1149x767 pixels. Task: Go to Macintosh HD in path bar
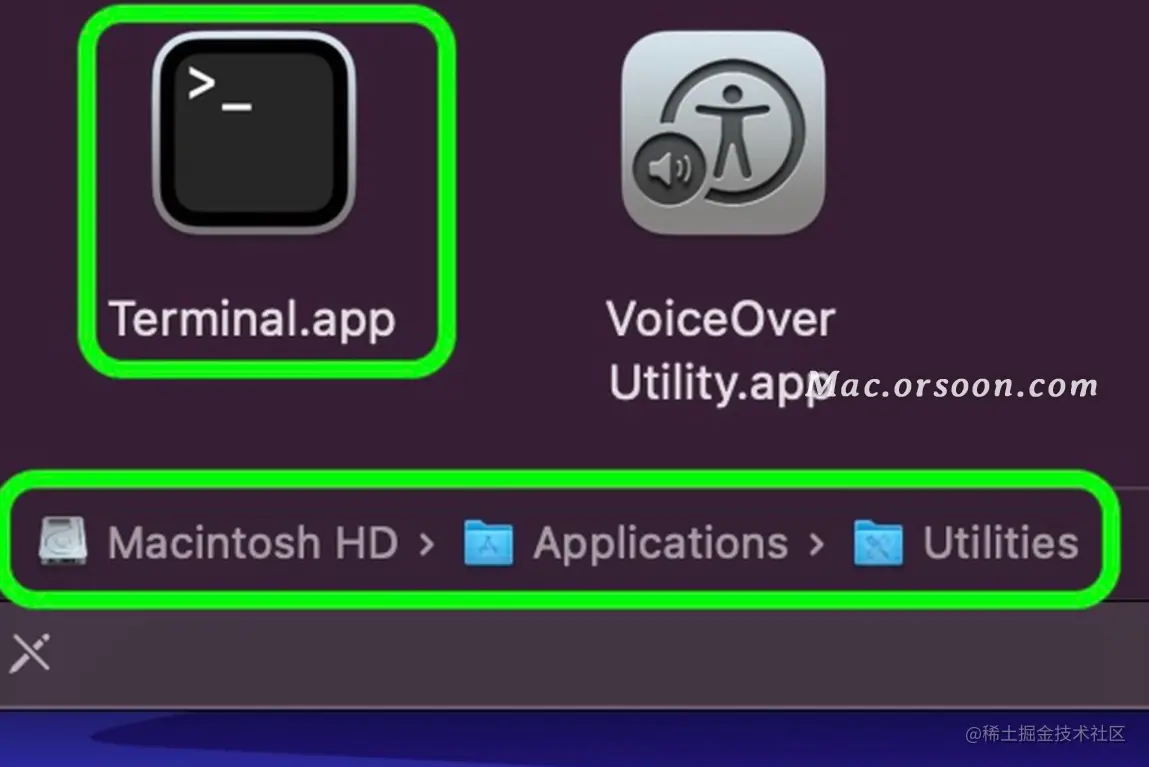[253, 543]
